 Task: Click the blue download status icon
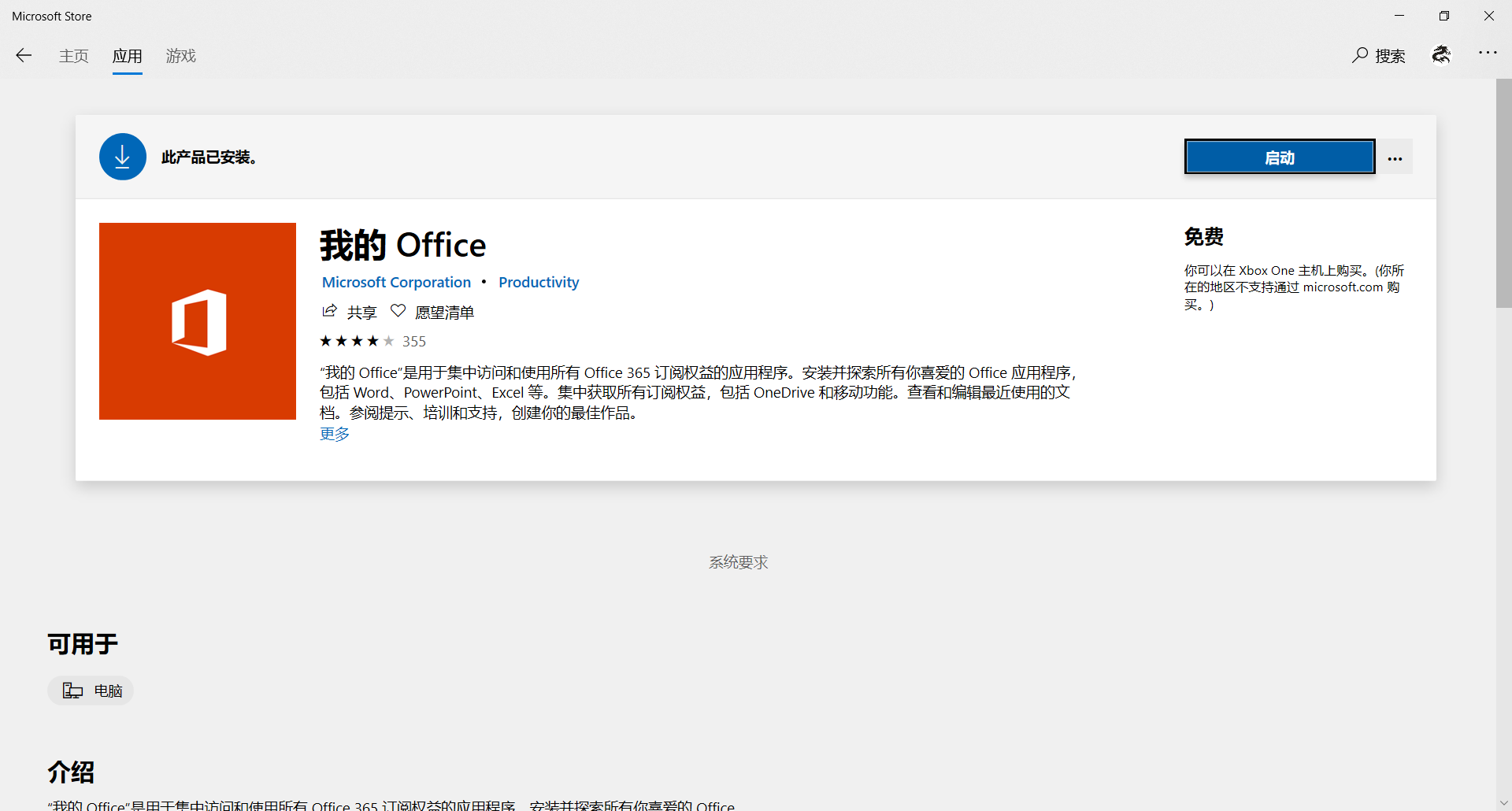[x=123, y=157]
